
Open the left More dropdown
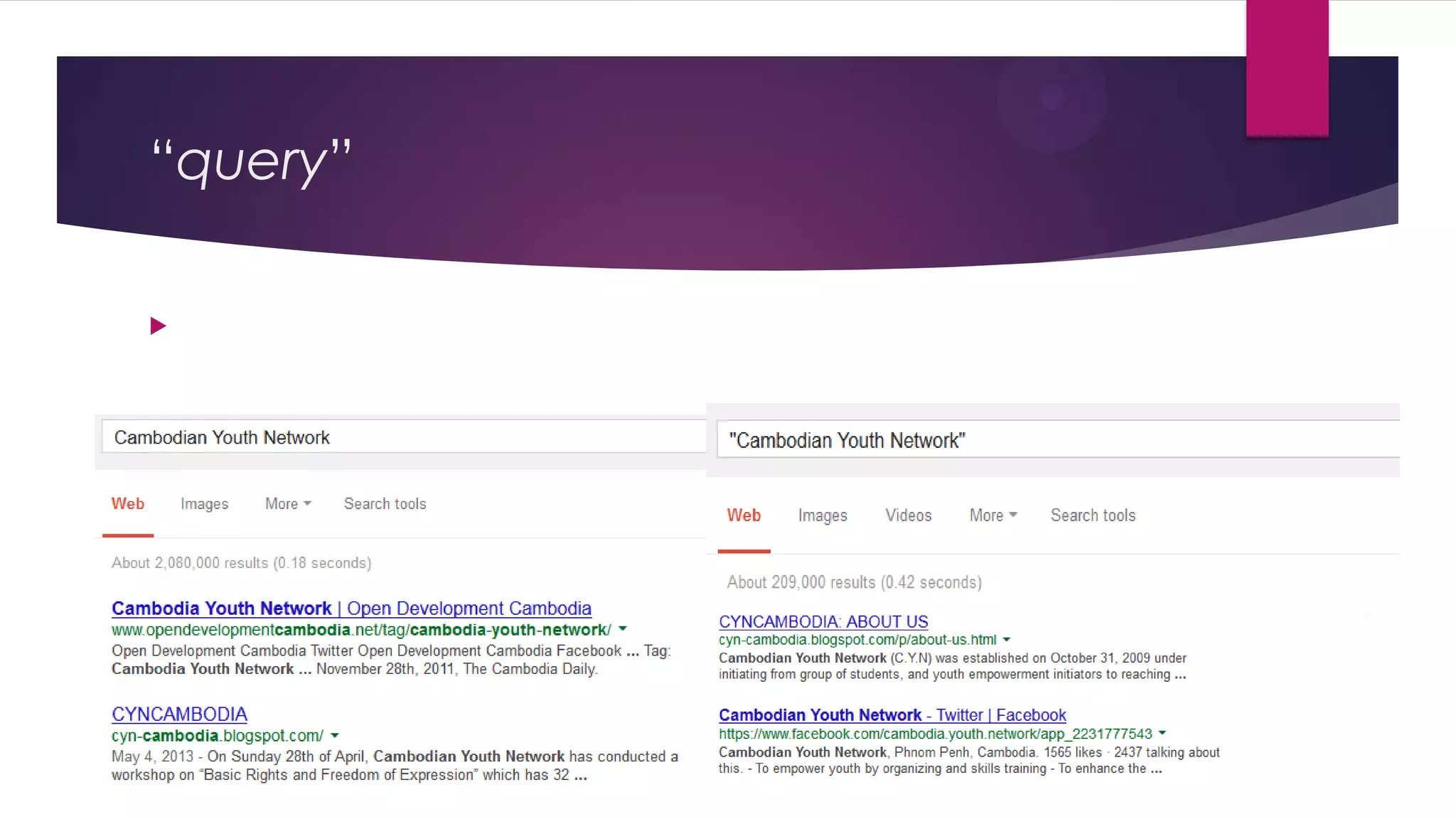click(x=288, y=504)
